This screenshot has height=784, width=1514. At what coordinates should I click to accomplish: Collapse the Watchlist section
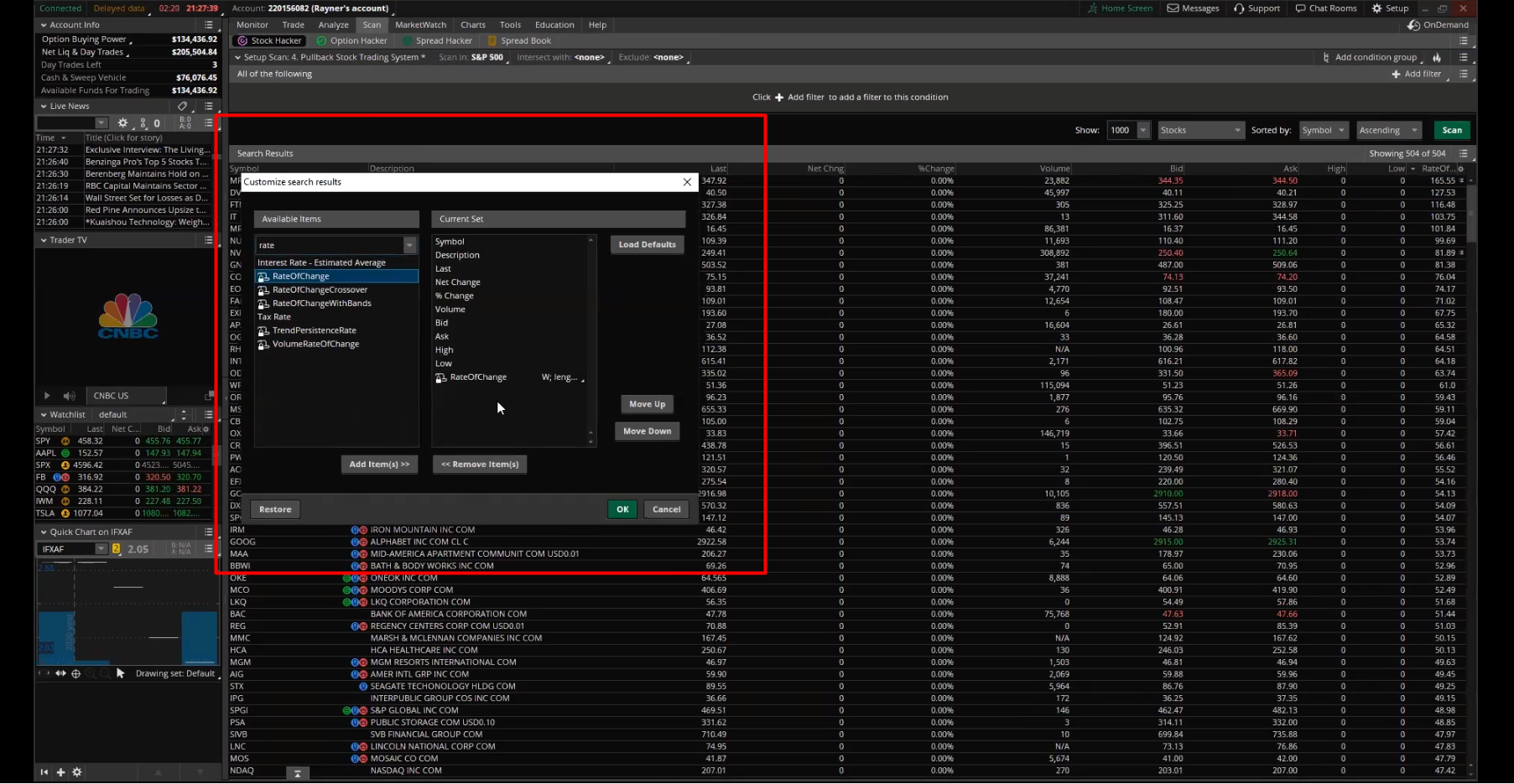[44, 414]
